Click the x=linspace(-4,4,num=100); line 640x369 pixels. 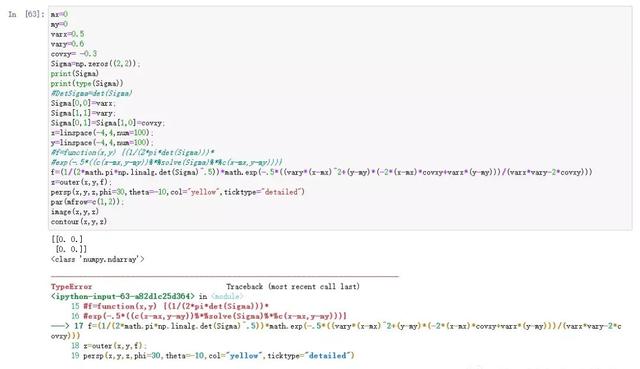point(102,133)
